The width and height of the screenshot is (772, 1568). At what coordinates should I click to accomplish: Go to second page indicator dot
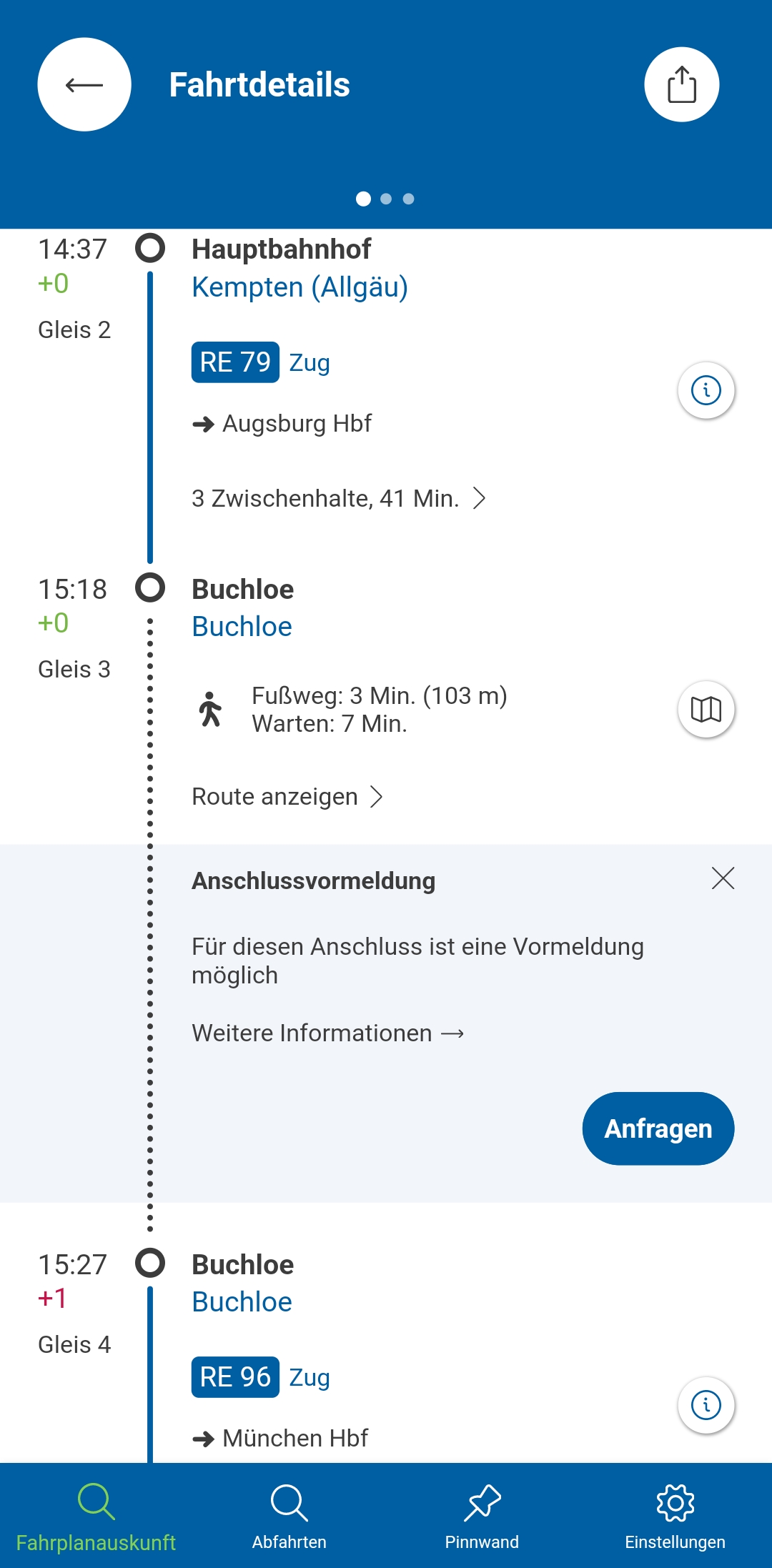pyautogui.click(x=386, y=199)
